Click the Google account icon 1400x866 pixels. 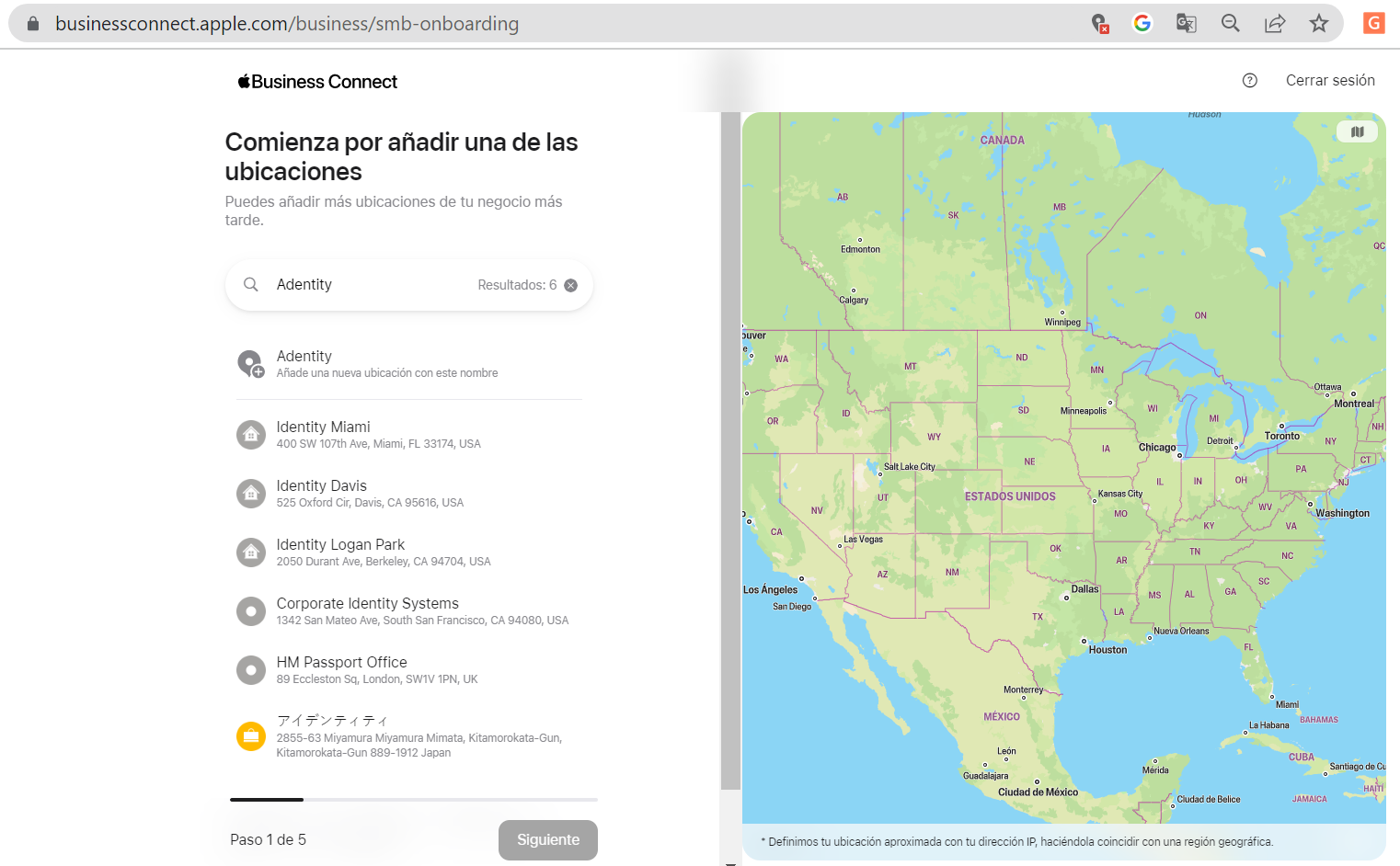coord(1142,24)
